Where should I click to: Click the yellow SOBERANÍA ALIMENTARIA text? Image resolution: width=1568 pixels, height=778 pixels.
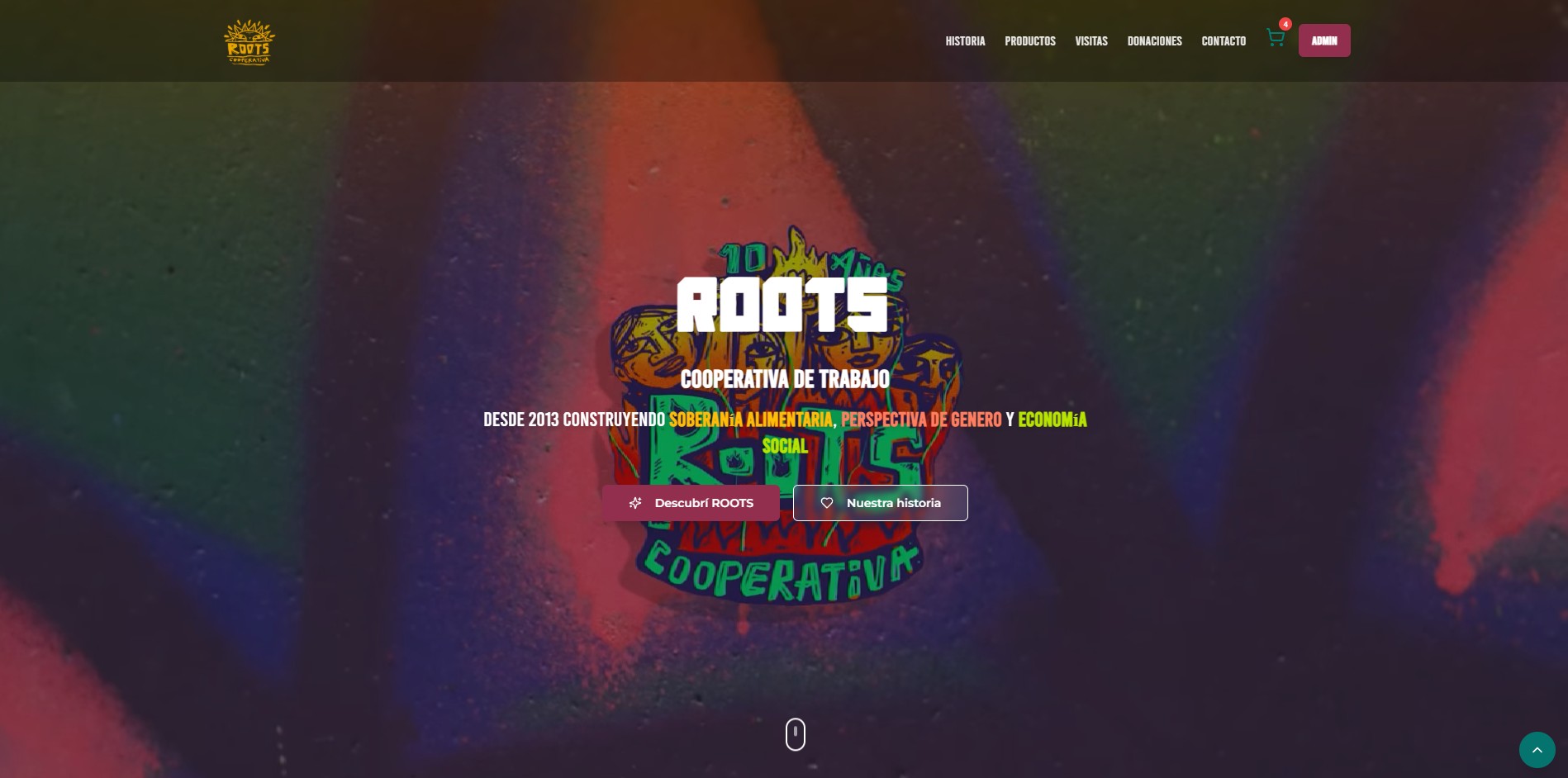tap(750, 420)
